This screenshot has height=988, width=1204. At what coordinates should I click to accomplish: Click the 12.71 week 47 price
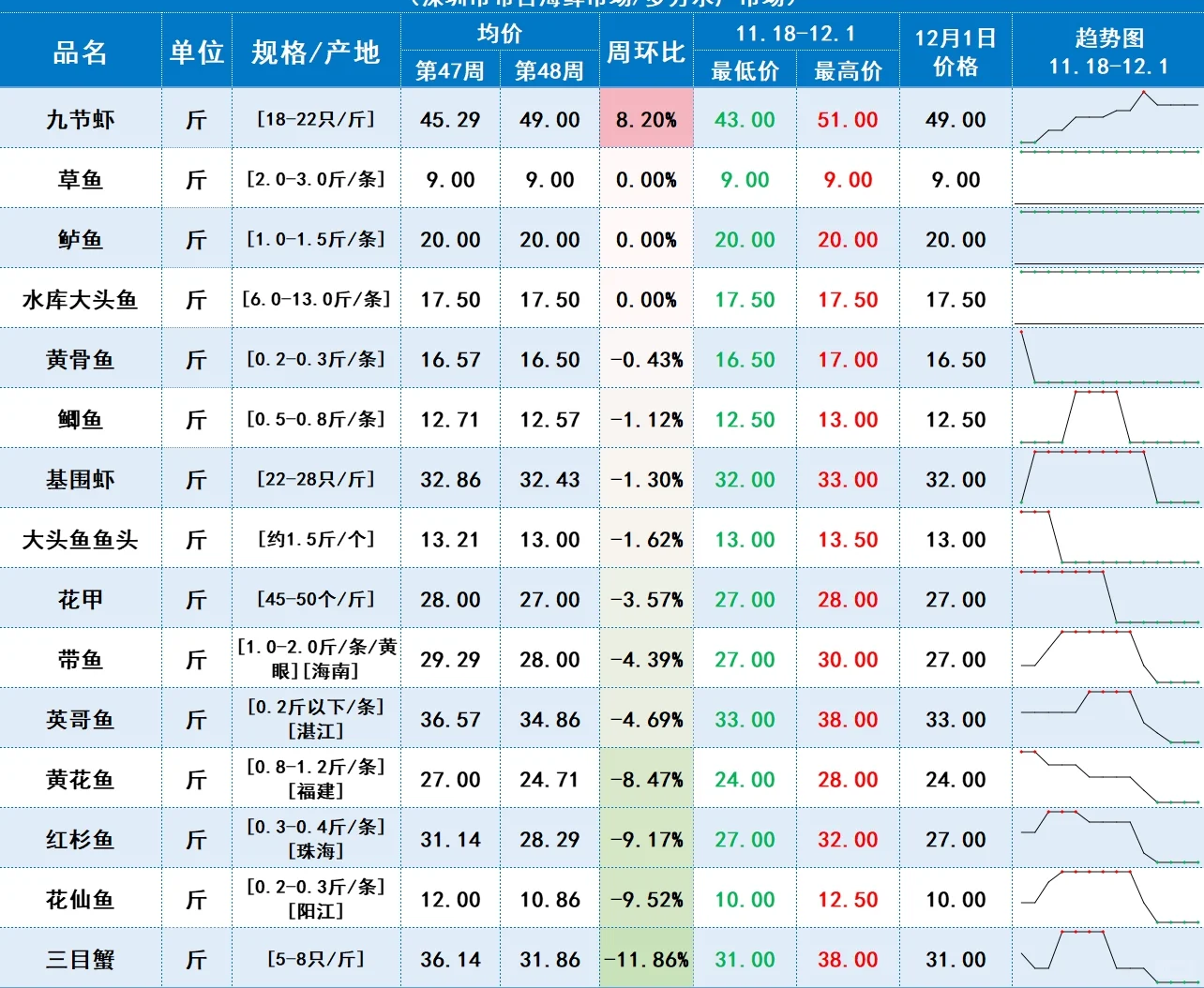450,420
